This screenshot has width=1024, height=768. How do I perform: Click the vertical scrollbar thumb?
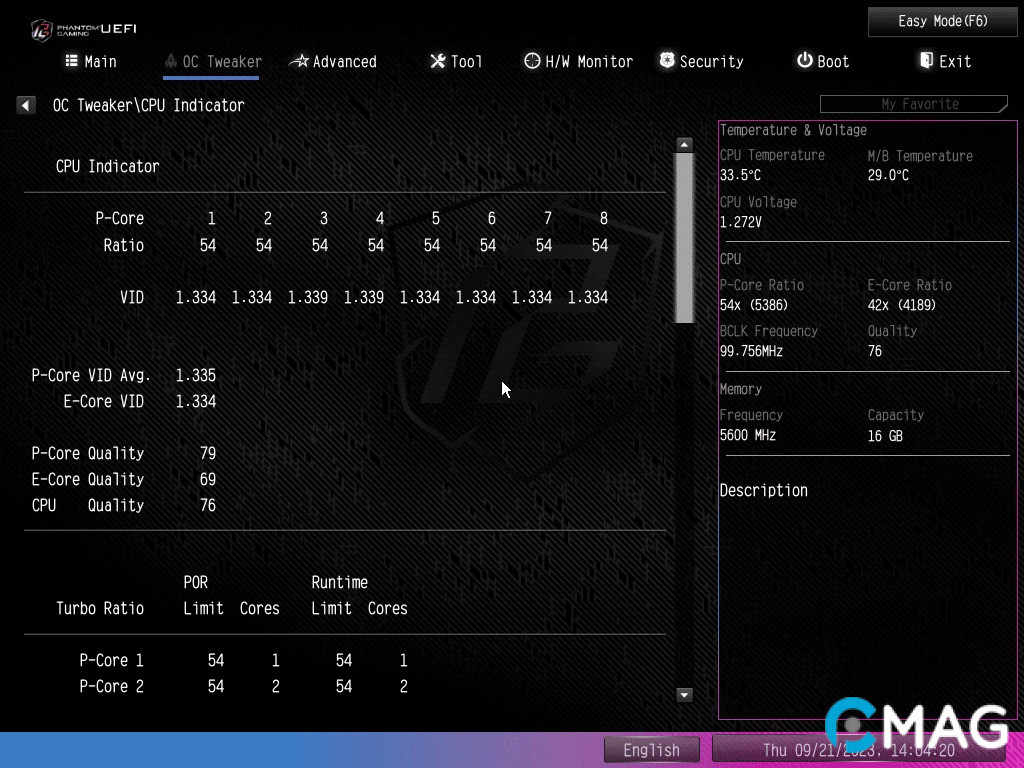click(685, 238)
